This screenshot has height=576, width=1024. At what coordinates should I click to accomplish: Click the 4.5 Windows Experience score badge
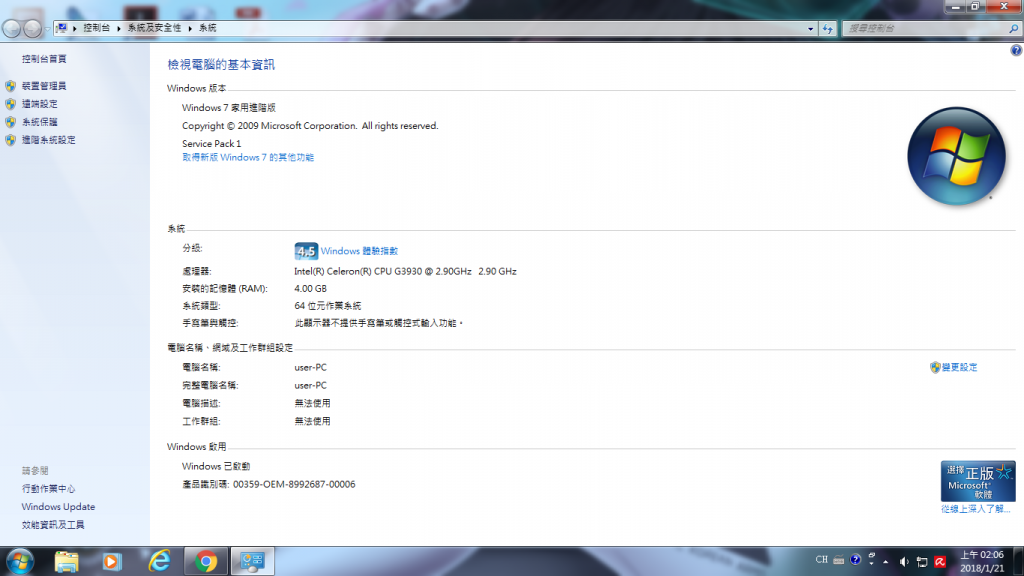point(306,251)
